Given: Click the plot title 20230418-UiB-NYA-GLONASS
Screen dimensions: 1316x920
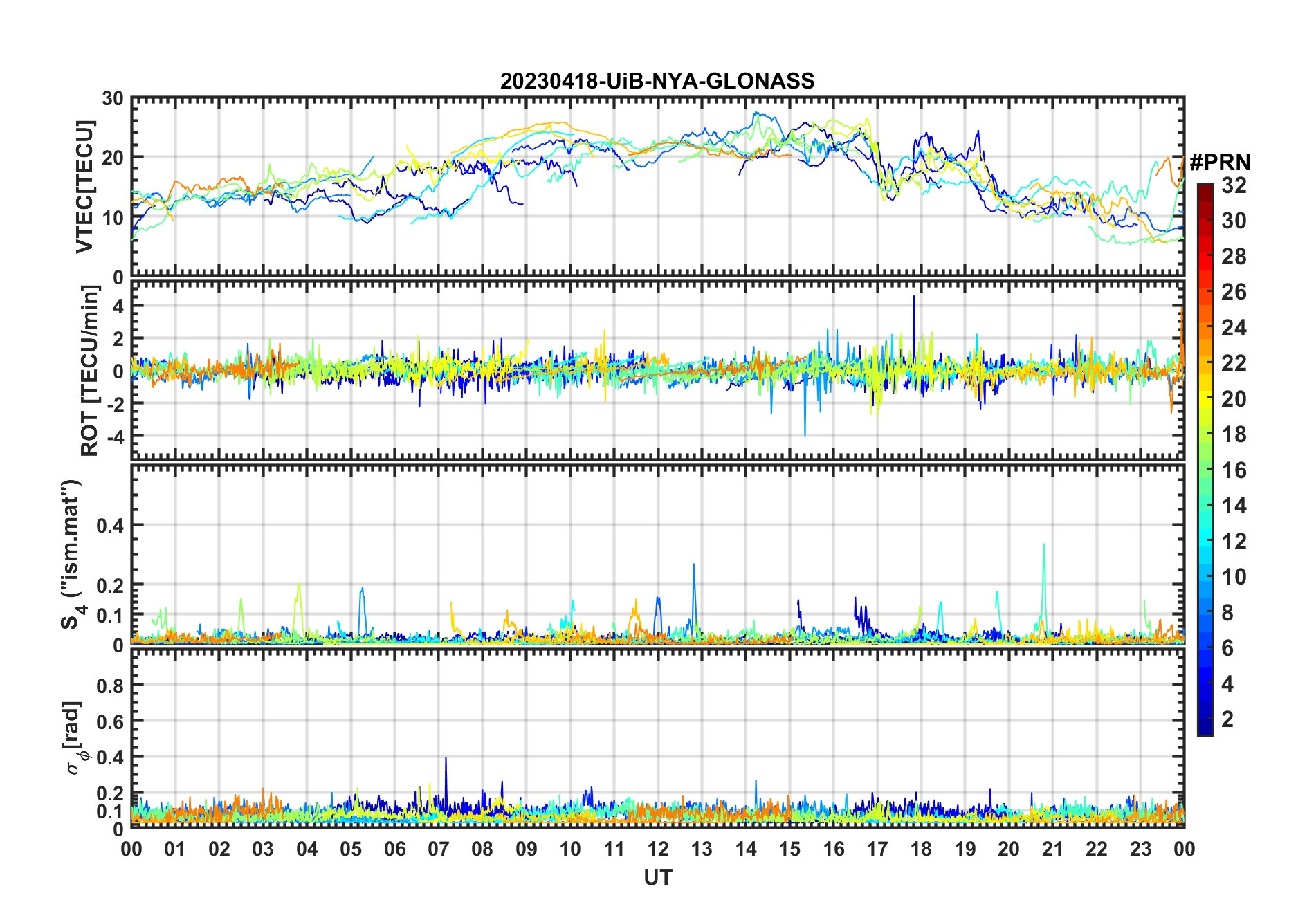Looking at the screenshot, I should point(657,81).
